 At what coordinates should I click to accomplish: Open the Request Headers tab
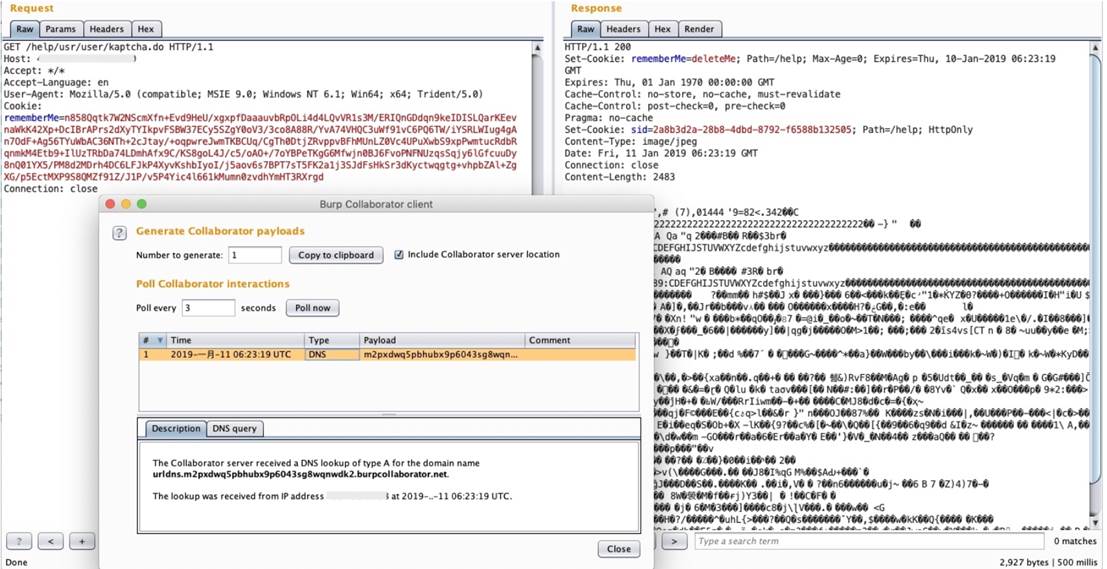107,29
